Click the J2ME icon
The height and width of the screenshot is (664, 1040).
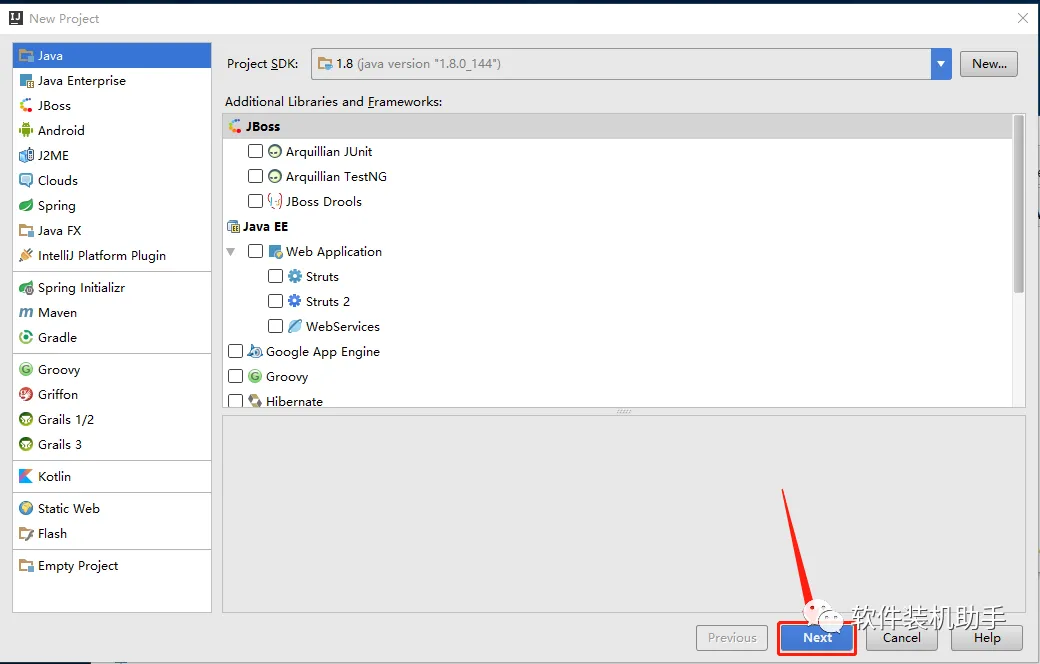(x=27, y=156)
